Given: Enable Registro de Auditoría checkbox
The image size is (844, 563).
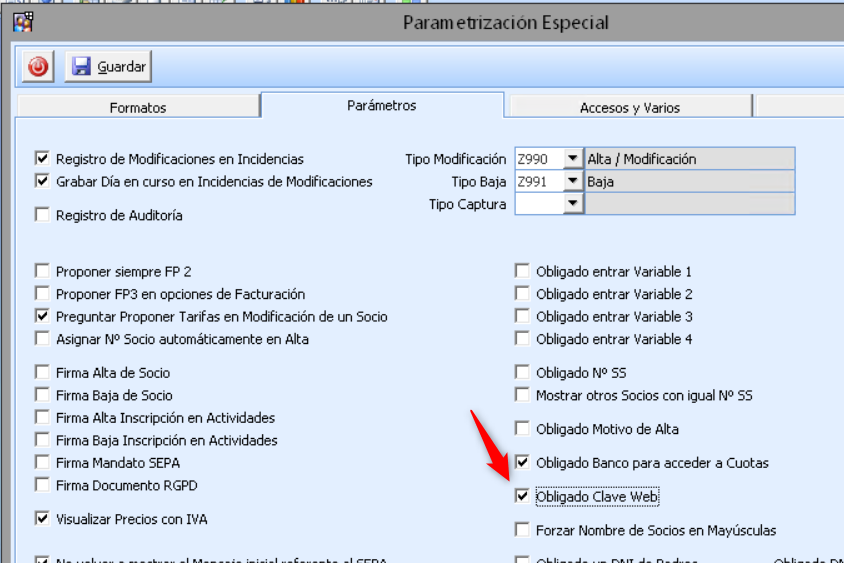Looking at the screenshot, I should 42,215.
